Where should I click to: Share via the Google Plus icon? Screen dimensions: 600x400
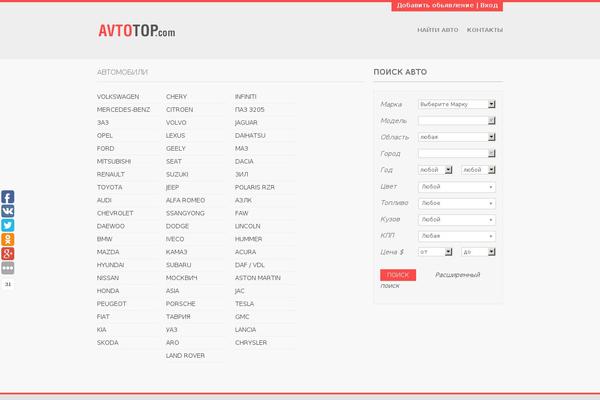coord(8,254)
